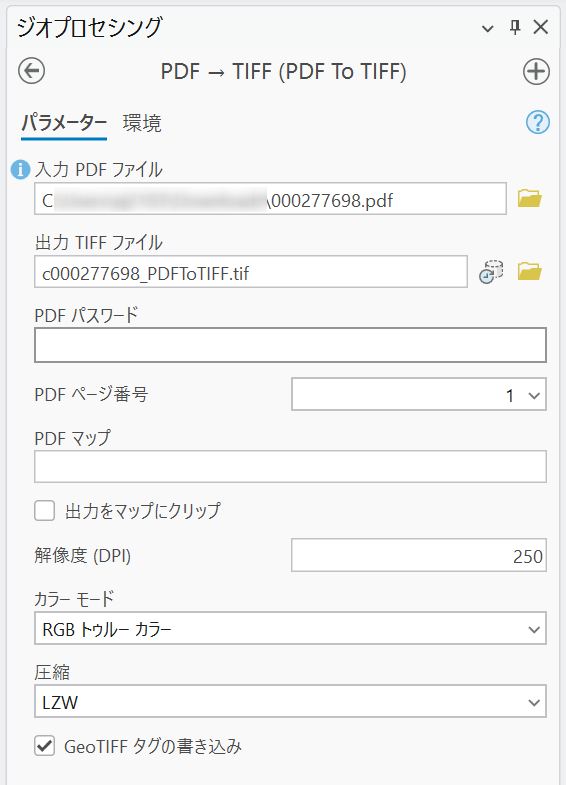Switch to the 環境 tab
Viewport: 566px width, 785px height.
coord(142,123)
